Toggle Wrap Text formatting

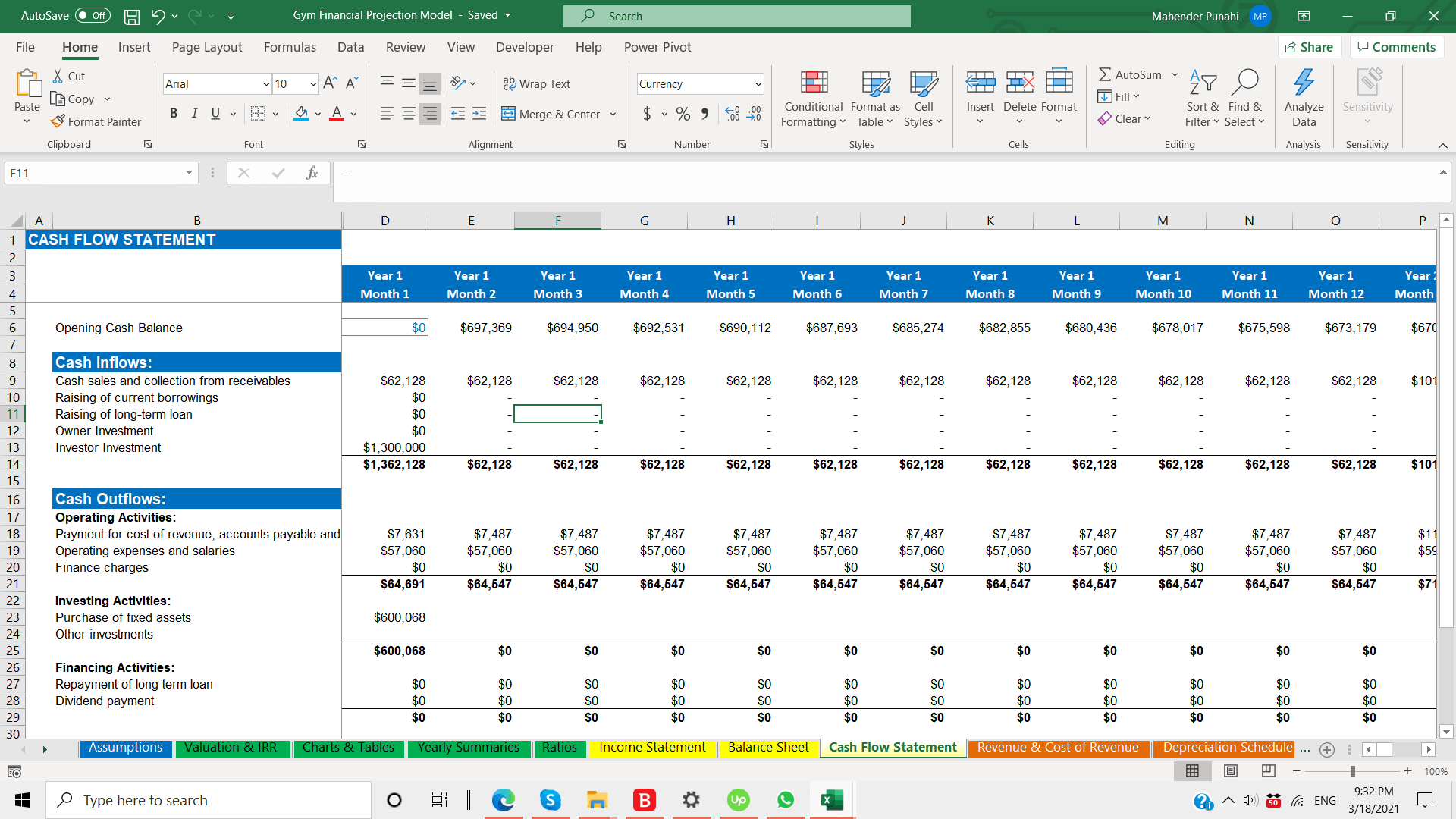[x=536, y=83]
